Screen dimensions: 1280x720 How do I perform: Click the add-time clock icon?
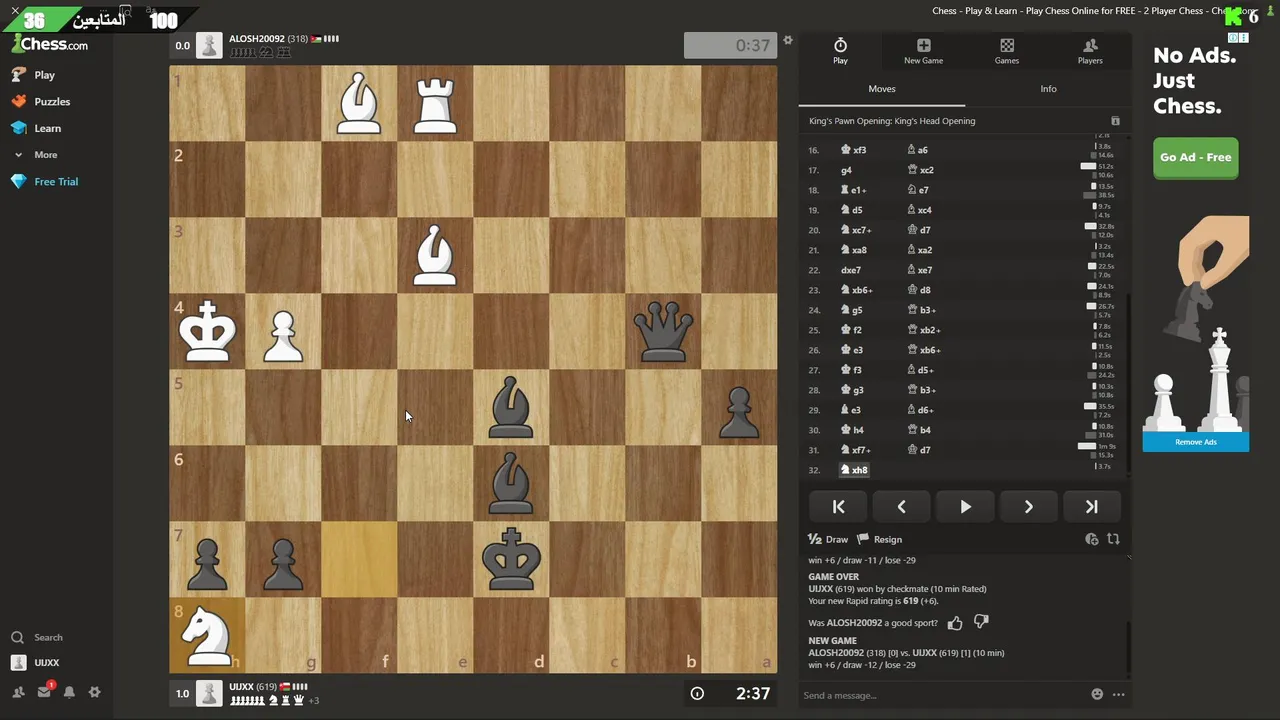coord(1091,539)
